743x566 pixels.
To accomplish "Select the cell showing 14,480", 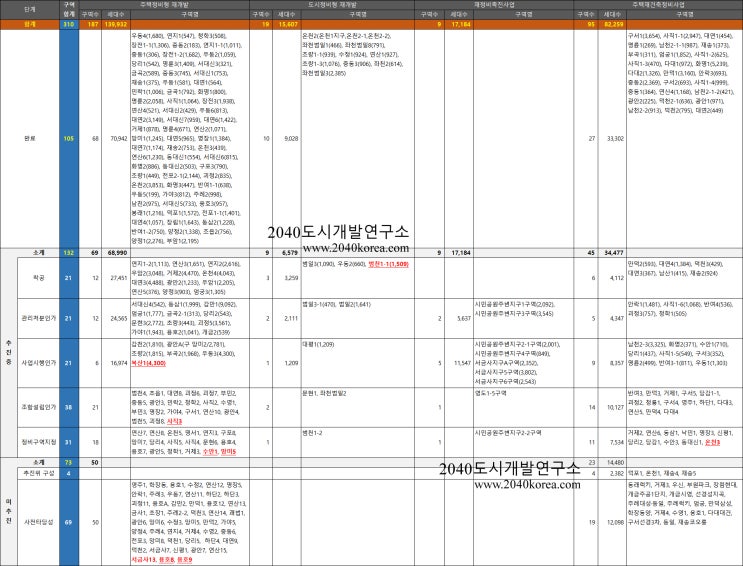I will (x=612, y=462).
